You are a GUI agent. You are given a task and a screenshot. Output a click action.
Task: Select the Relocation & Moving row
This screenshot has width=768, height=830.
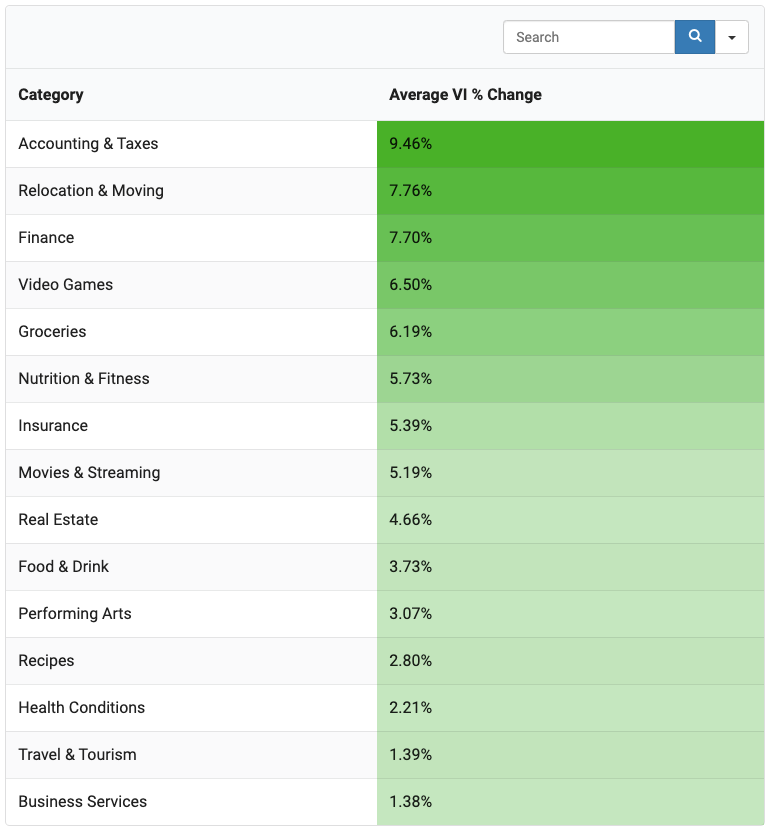pyautogui.click(x=385, y=191)
